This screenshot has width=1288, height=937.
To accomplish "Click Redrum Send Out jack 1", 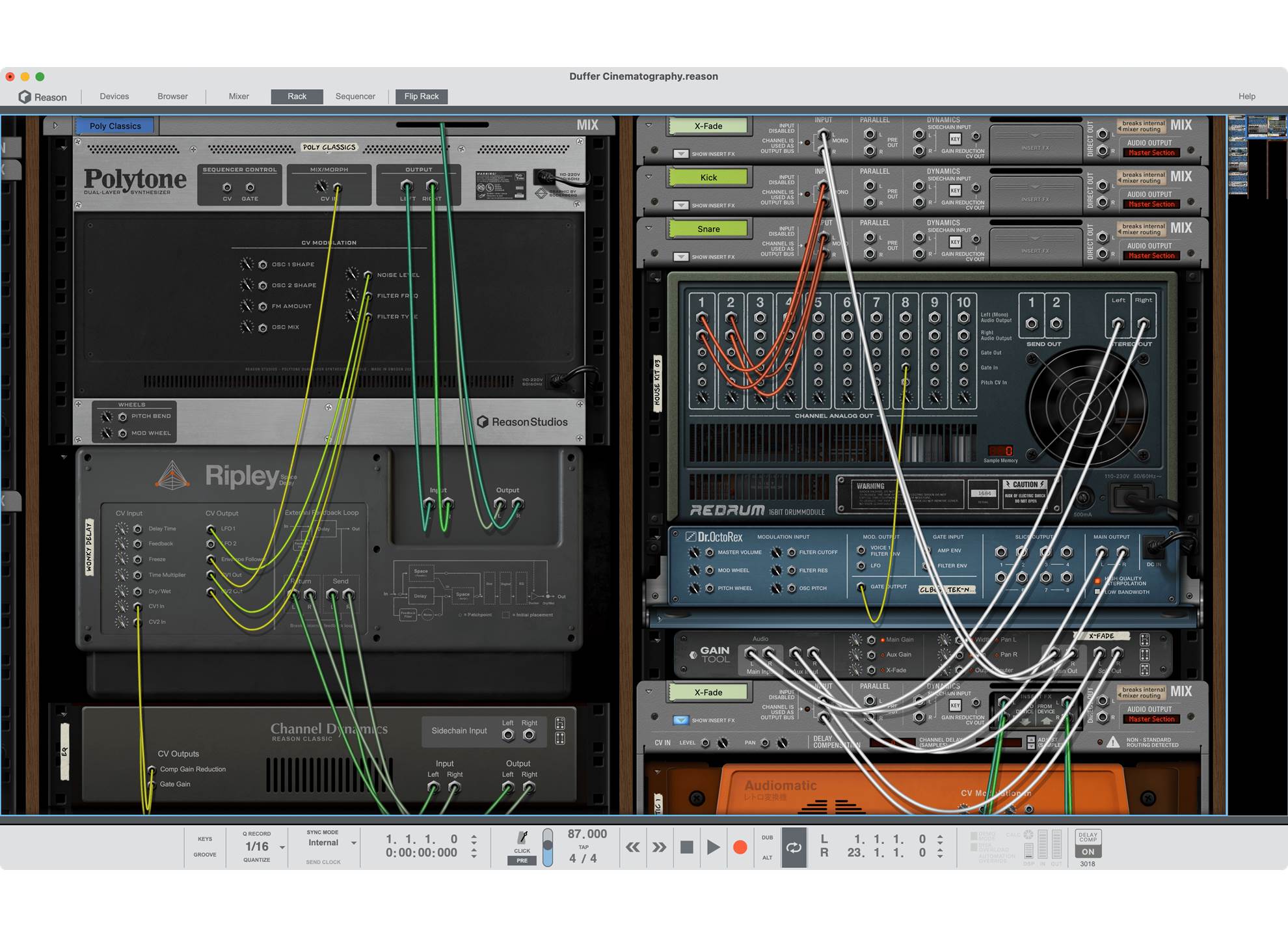I will tap(1032, 323).
